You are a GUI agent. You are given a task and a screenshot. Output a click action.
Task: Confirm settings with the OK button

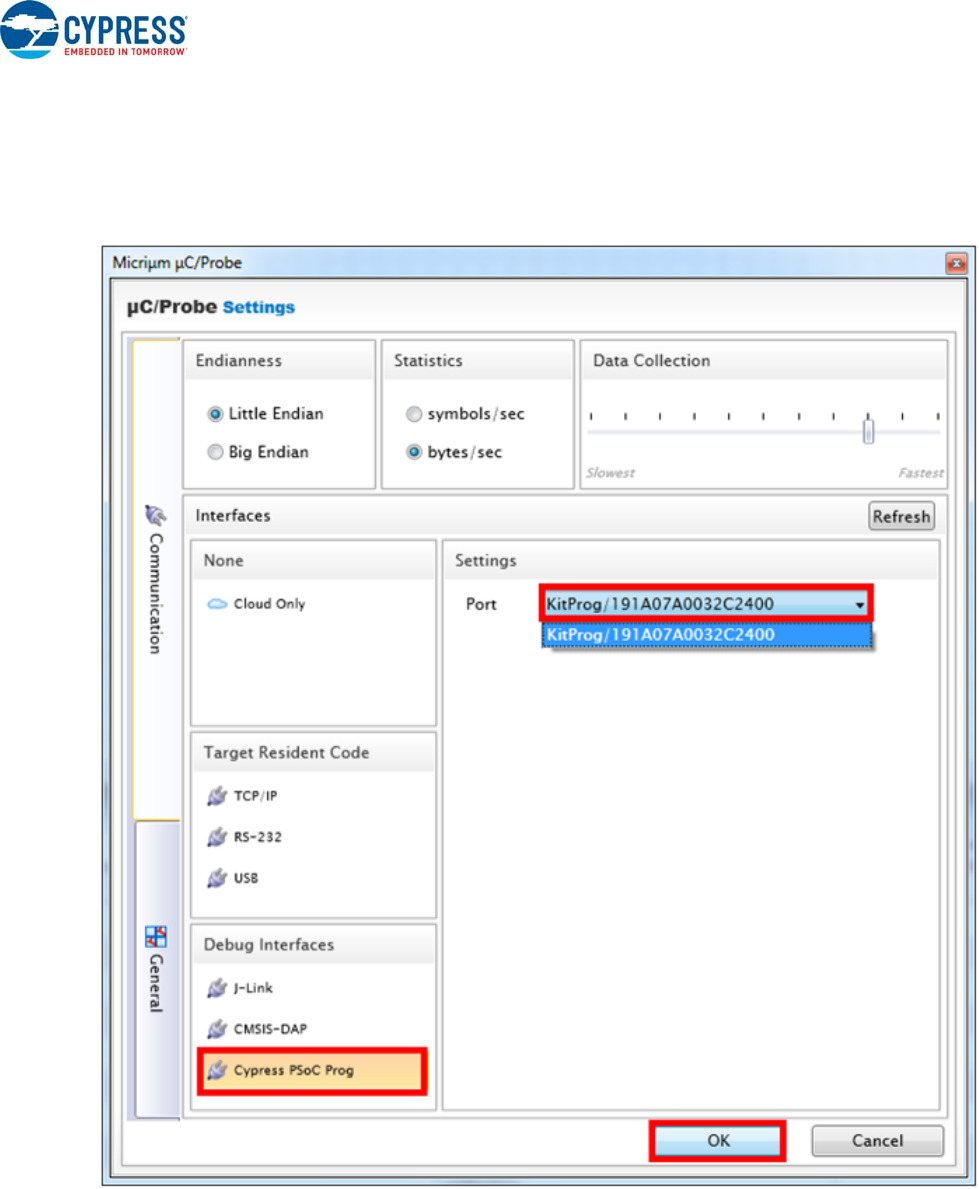718,1140
